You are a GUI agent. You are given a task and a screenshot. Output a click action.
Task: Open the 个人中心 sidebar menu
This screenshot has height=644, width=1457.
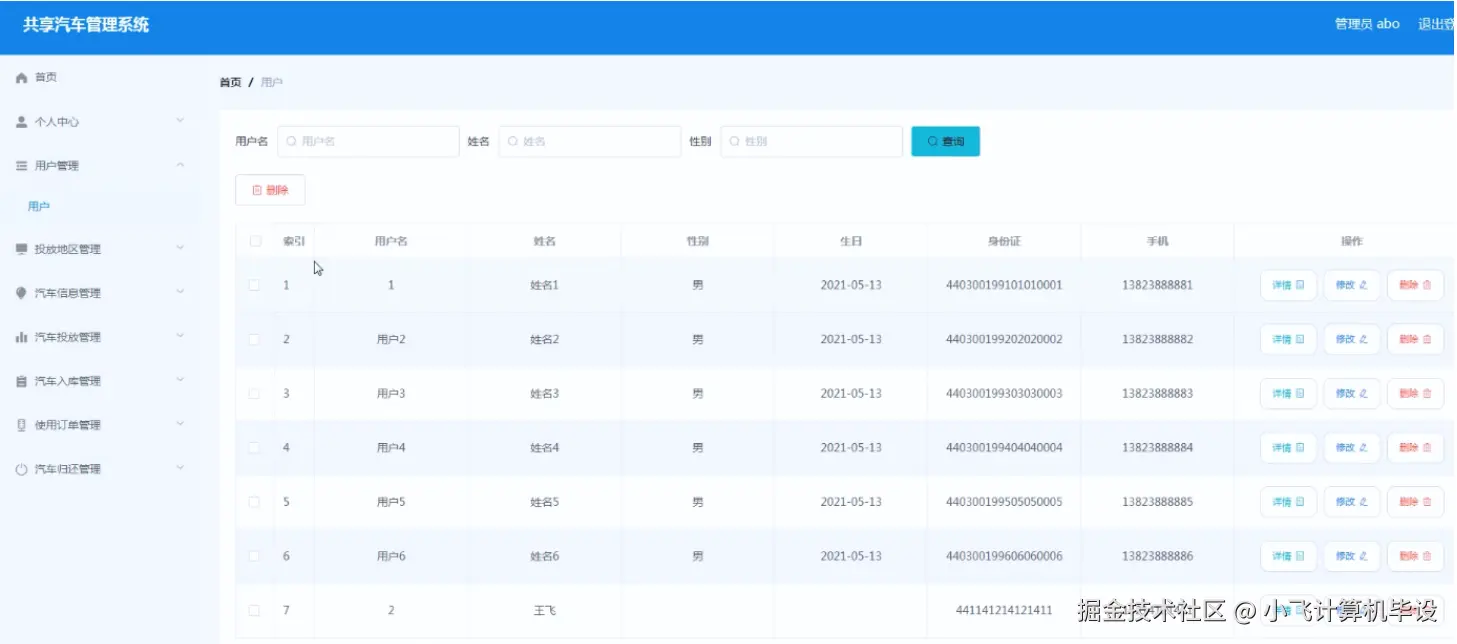(100, 122)
